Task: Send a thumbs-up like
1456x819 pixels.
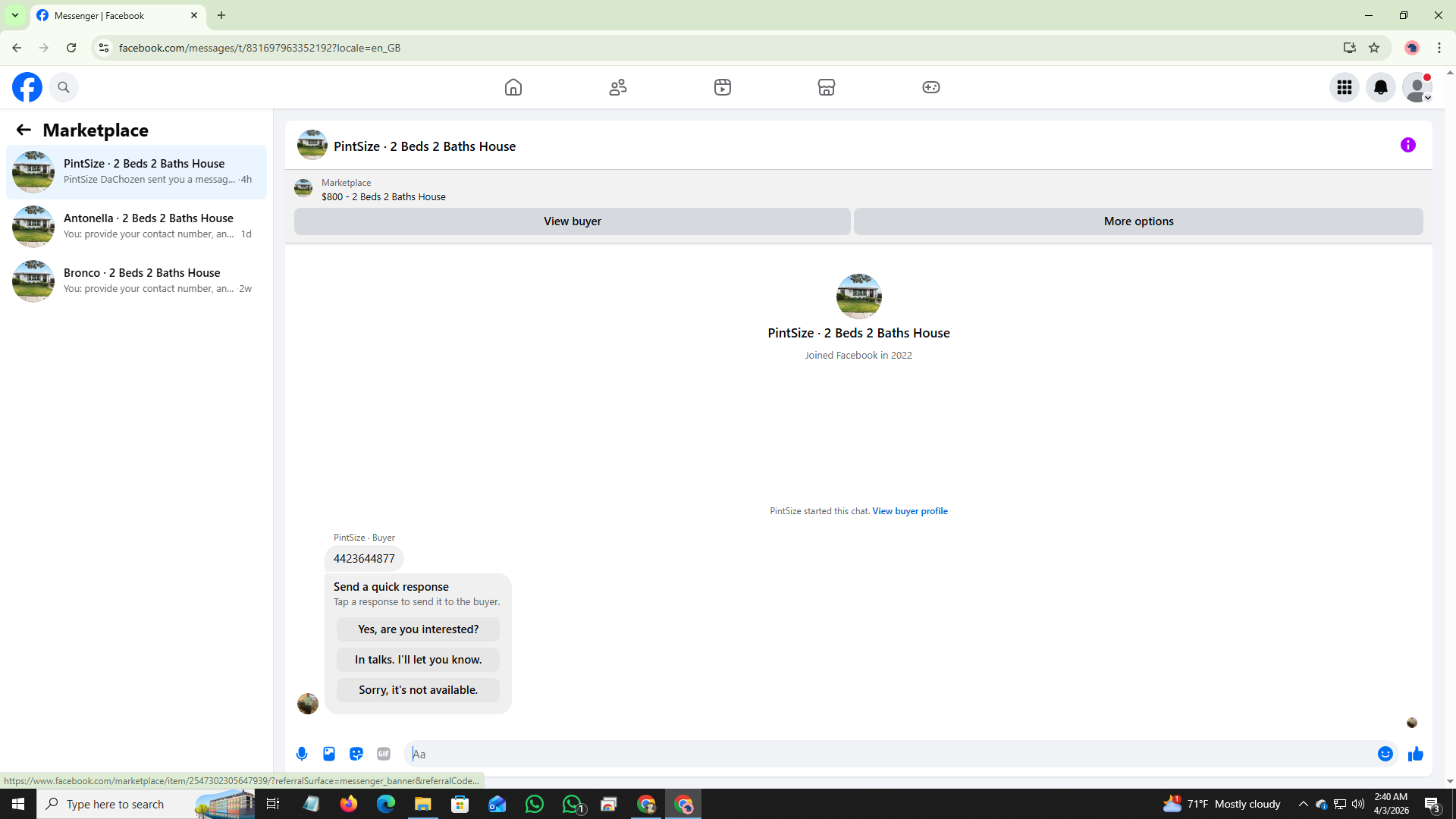Action: tap(1416, 754)
